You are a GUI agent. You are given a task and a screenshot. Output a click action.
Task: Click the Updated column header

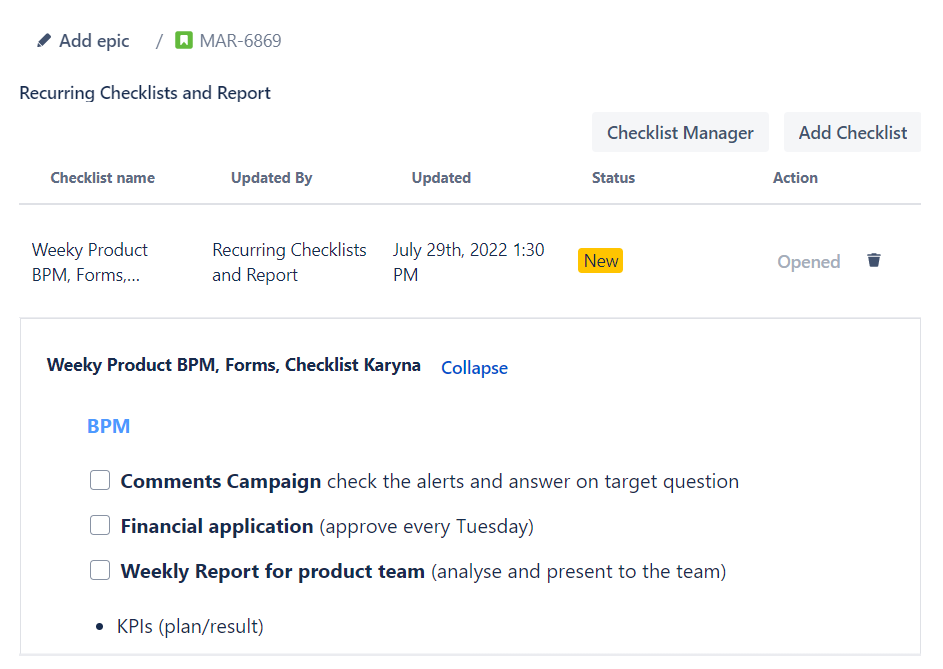(441, 178)
